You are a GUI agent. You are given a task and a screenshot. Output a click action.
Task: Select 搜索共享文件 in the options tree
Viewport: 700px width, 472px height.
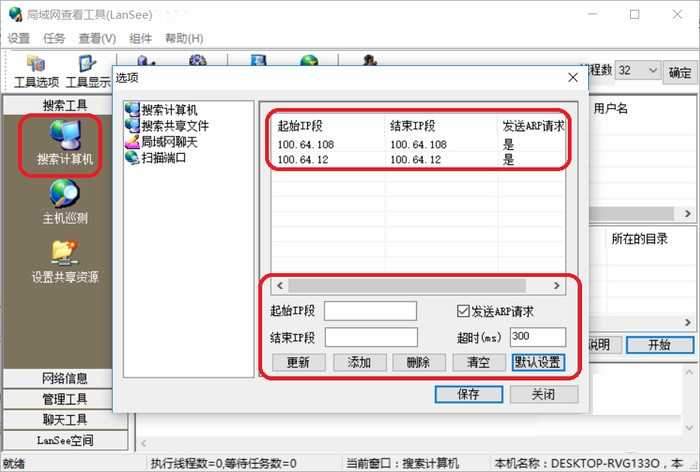[x=174, y=125]
